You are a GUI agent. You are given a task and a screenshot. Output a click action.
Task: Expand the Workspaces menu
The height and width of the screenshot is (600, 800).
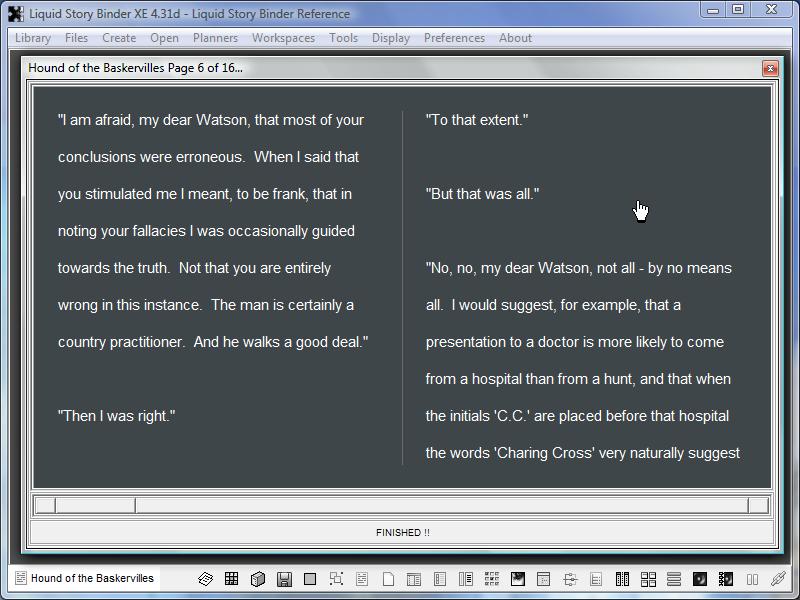point(283,38)
